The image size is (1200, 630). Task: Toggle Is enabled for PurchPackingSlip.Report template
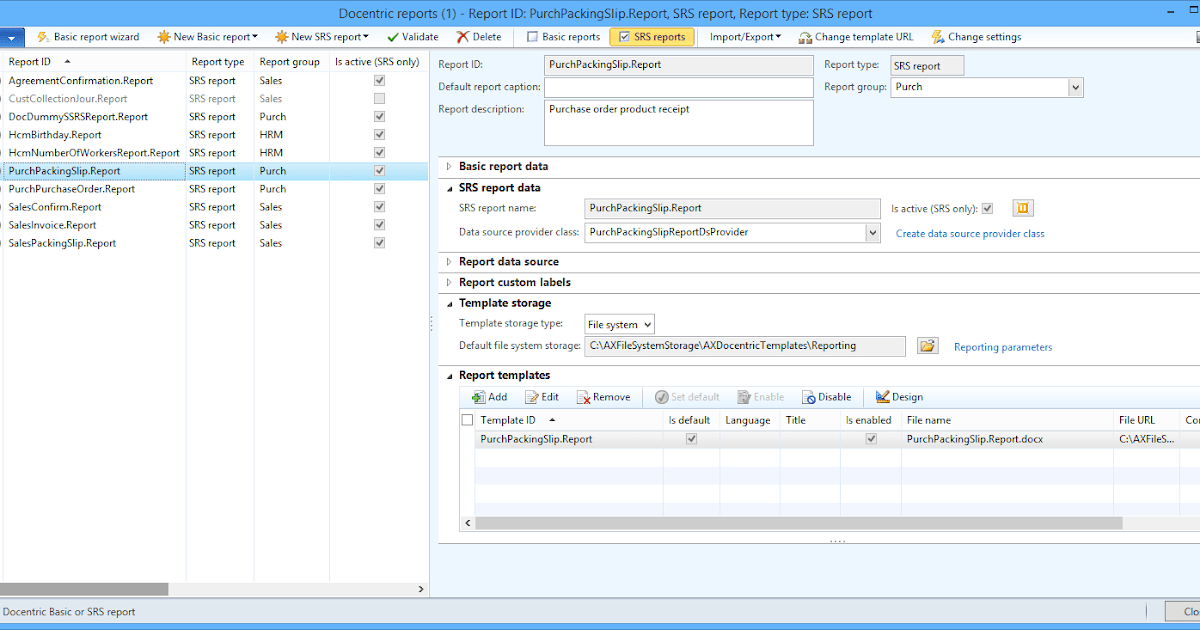pyautogui.click(x=871, y=439)
